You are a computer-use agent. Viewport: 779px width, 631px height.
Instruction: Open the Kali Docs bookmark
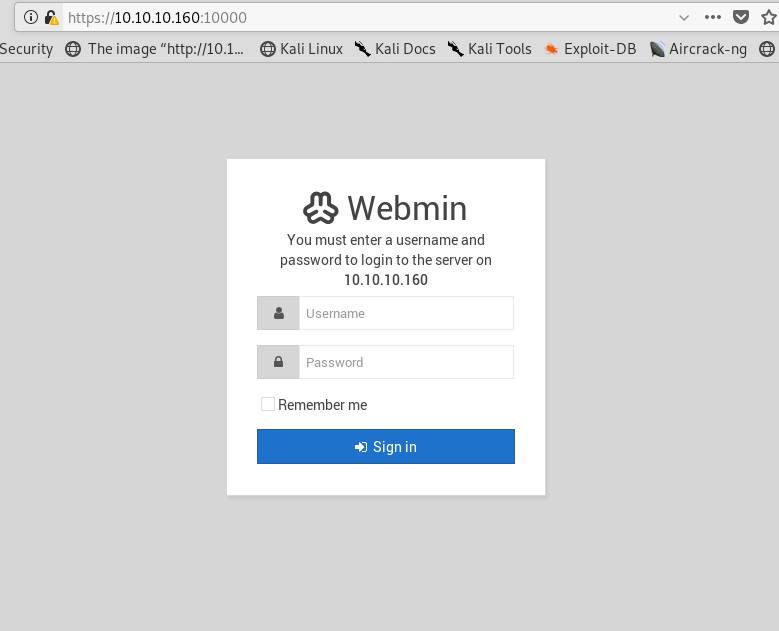(395, 49)
